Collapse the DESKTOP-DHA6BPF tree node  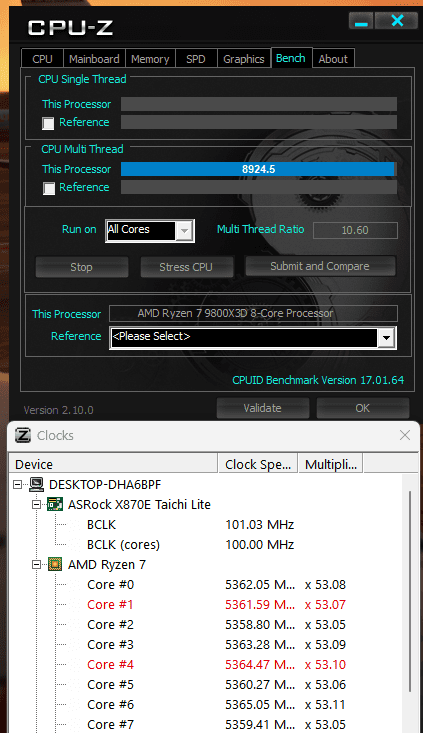[x=17, y=485]
